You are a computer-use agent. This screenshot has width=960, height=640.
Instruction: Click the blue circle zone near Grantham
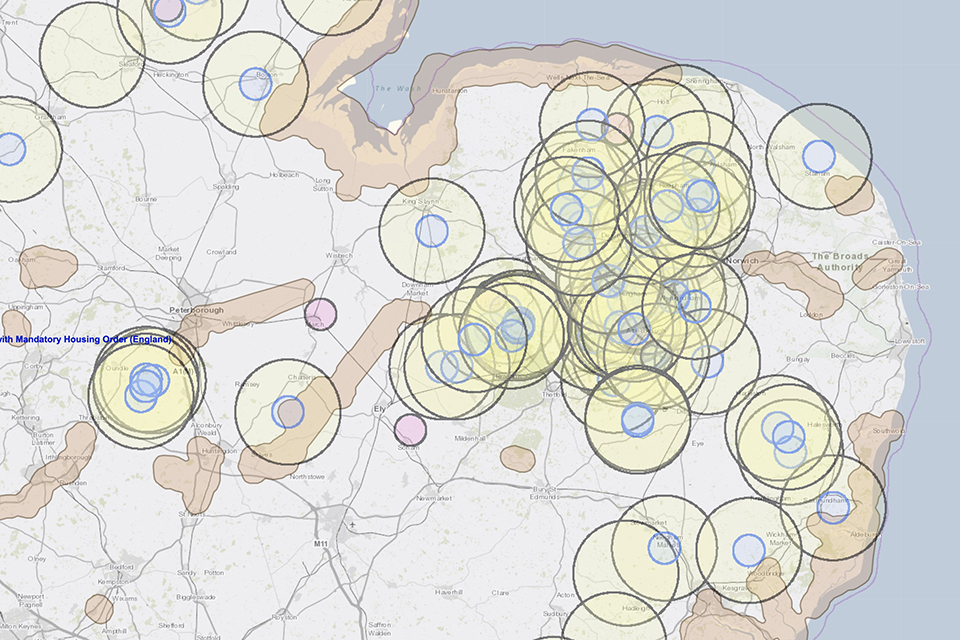[x=10, y=149]
